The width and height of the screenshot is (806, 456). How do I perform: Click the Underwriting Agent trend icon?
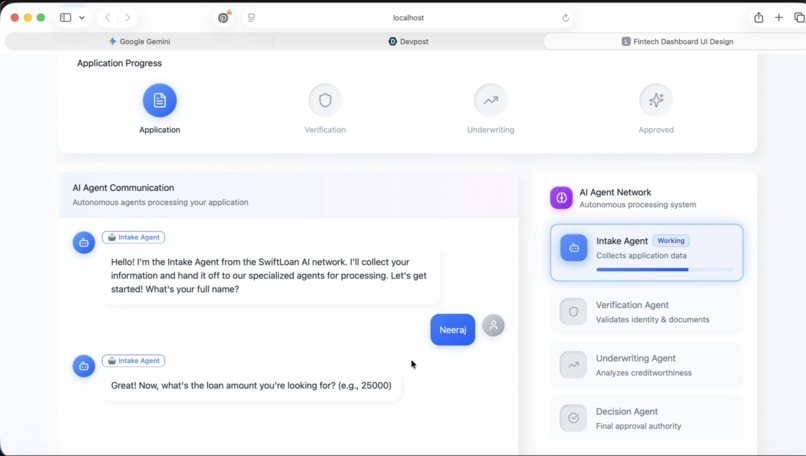click(x=573, y=365)
